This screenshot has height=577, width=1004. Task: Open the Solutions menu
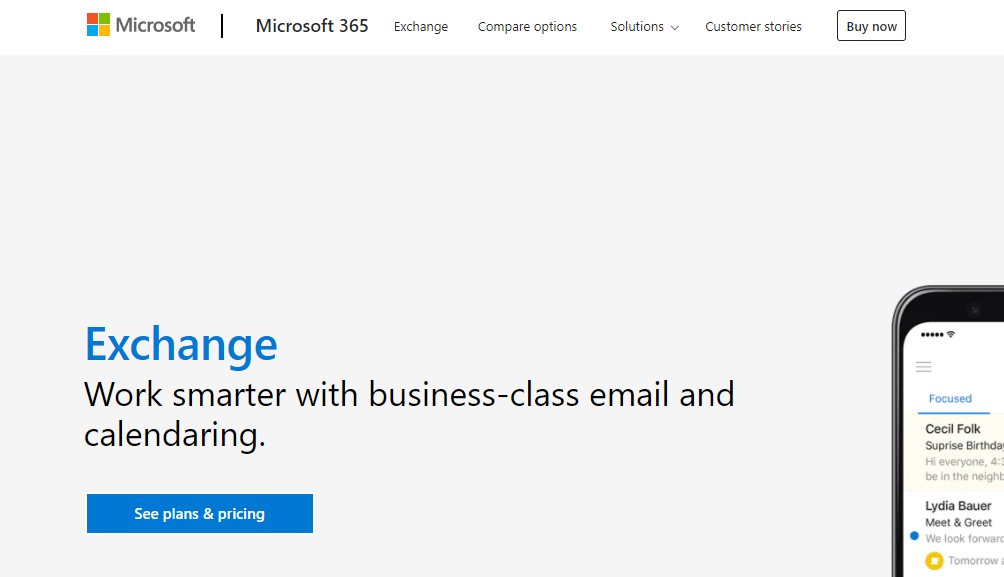pyautogui.click(x=644, y=26)
